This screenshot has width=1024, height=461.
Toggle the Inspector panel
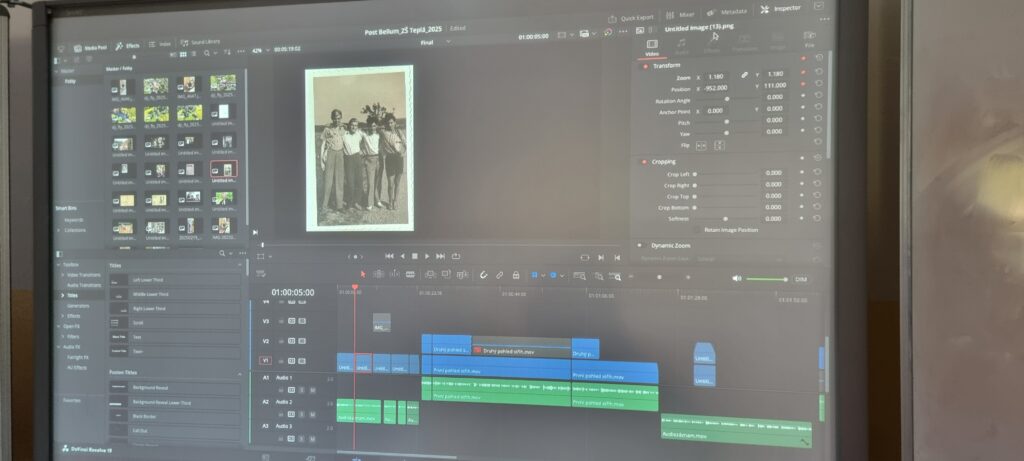[781, 8]
